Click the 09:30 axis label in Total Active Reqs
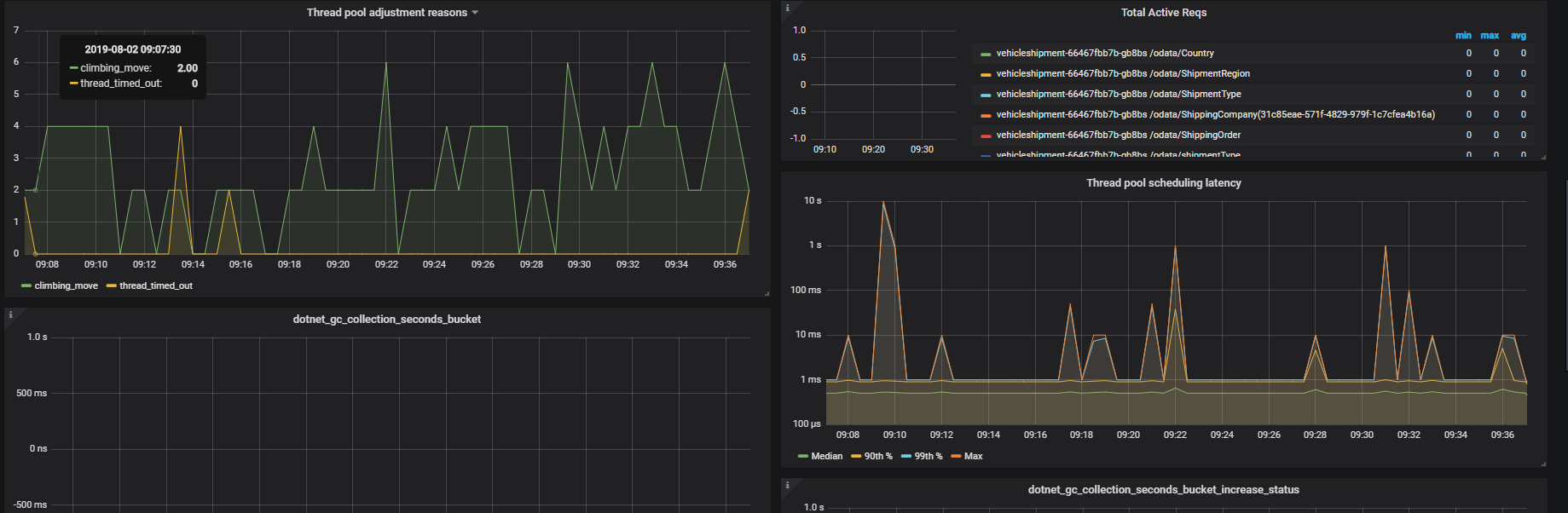Image resolution: width=1568 pixels, height=513 pixels. (922, 149)
